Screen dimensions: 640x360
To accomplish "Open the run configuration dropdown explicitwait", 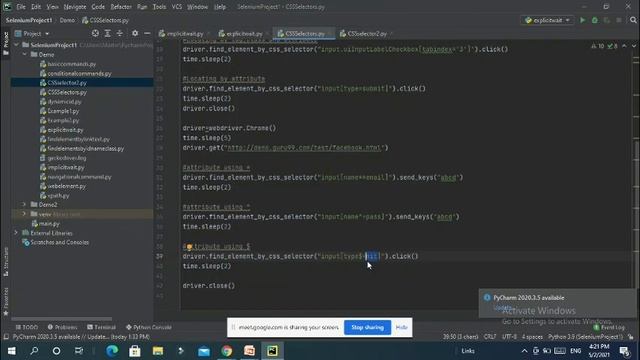I will tap(547, 20).
